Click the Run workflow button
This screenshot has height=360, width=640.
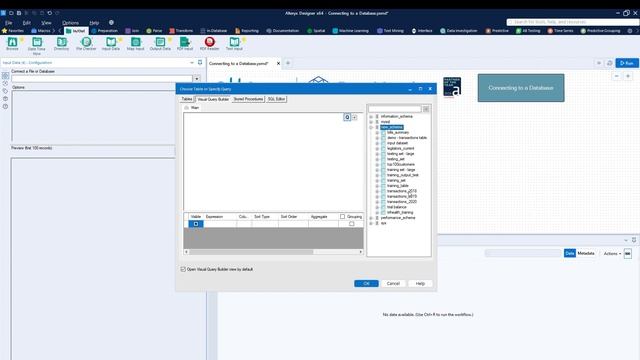[x=627, y=63]
